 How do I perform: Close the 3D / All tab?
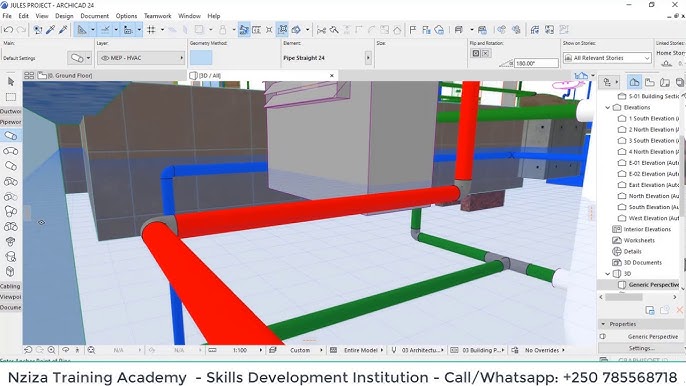point(332,75)
